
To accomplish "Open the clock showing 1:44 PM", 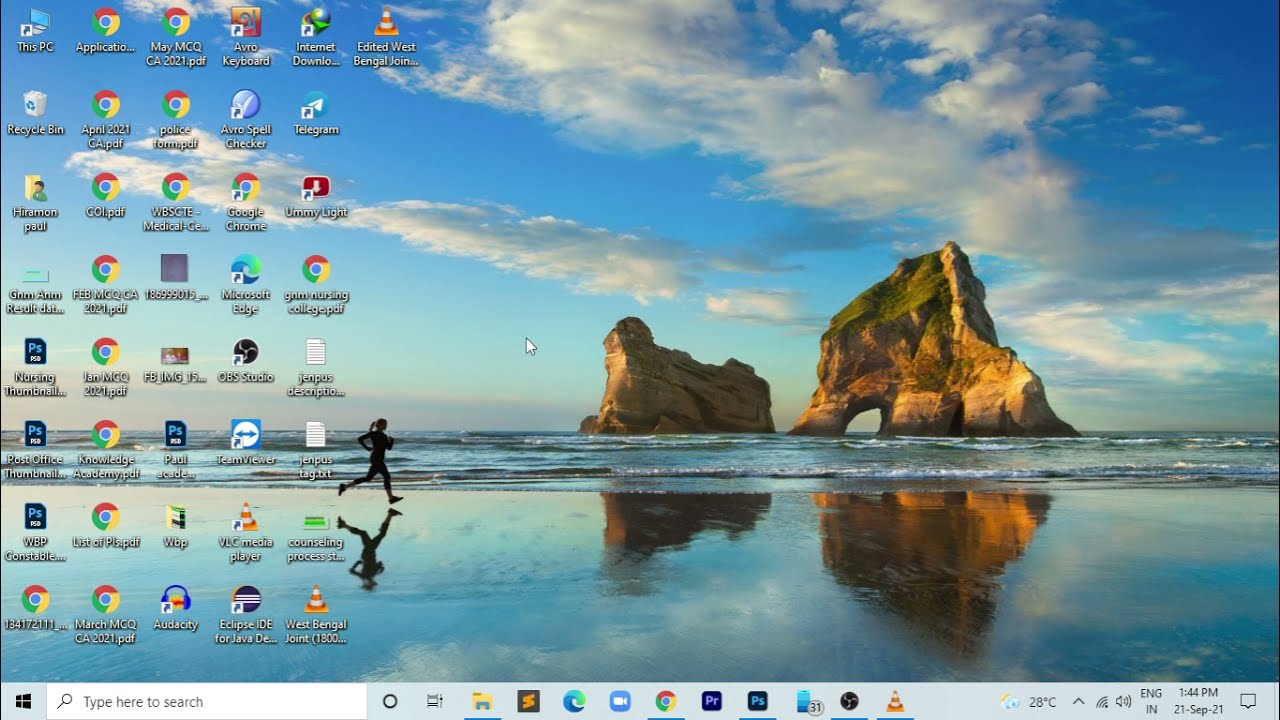I will pos(1198,701).
